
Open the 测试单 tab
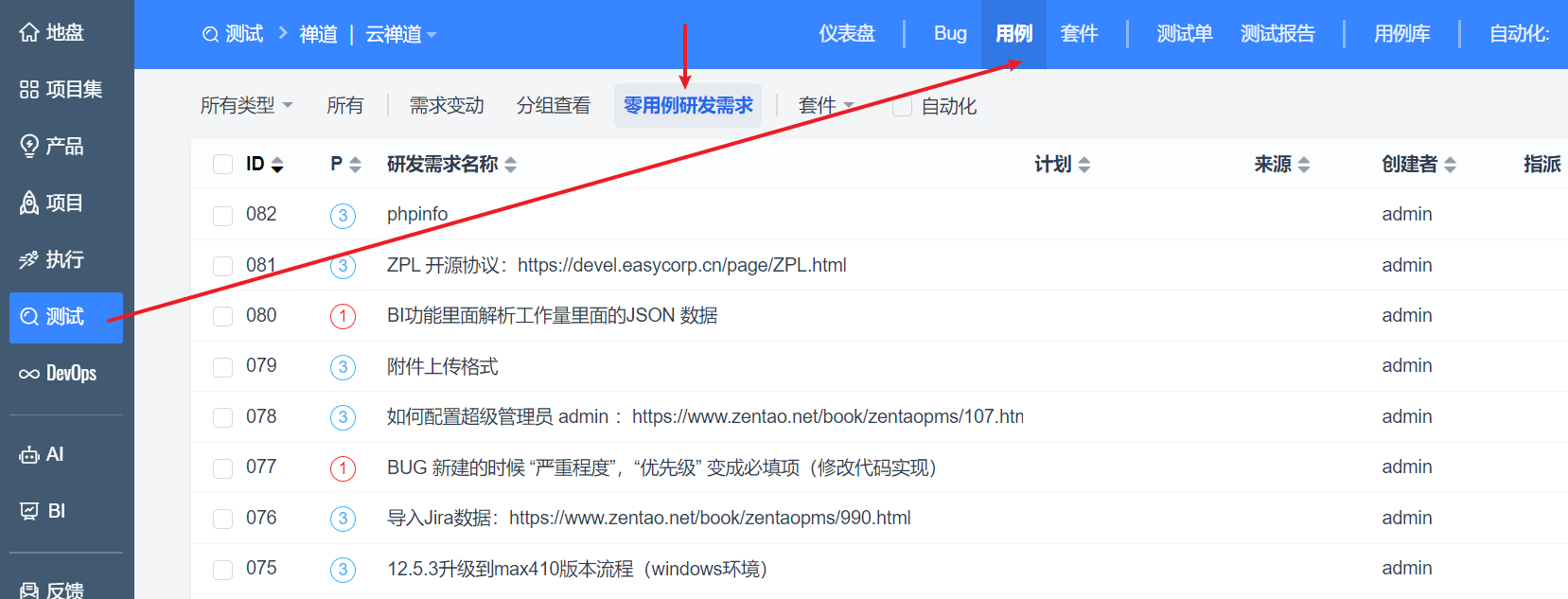pos(1185,34)
